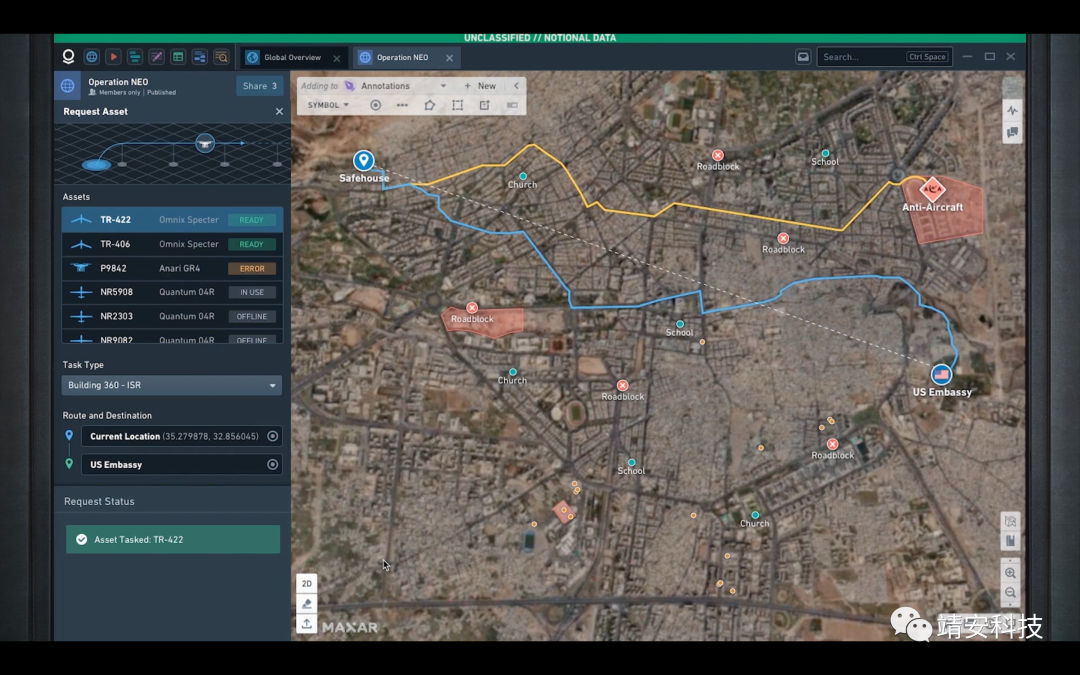
Task: Zoom out on the map
Action: pos(1010,593)
